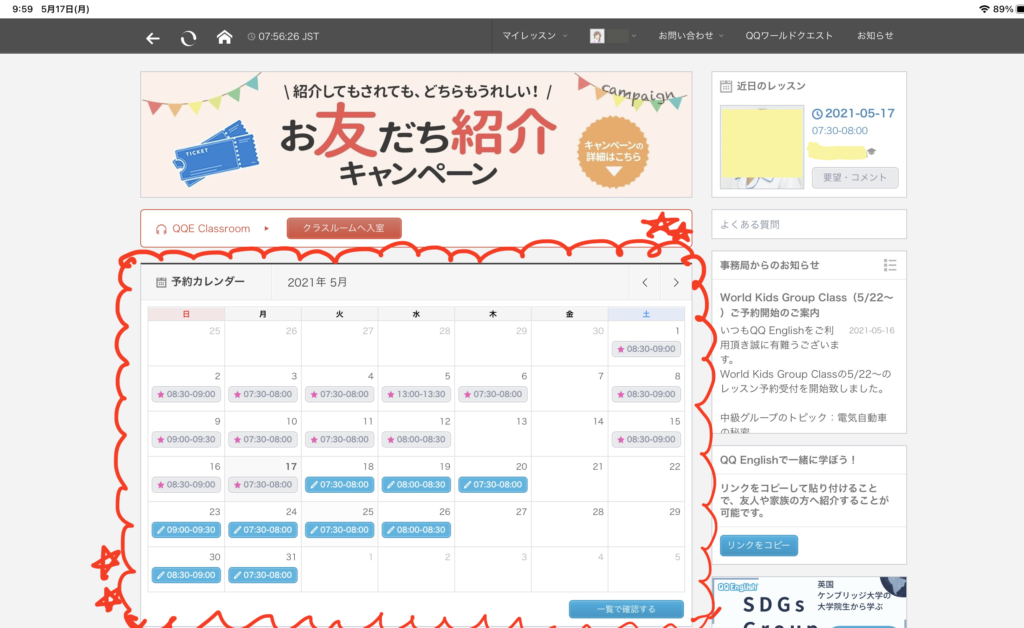
Task: Open May 9 lesson 09:00-09:30
Action: (186, 439)
